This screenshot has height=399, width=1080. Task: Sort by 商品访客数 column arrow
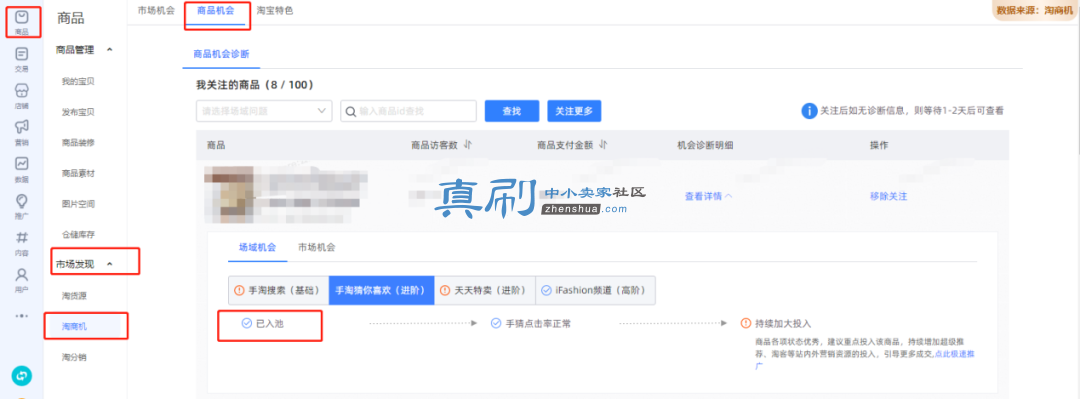click(x=467, y=145)
